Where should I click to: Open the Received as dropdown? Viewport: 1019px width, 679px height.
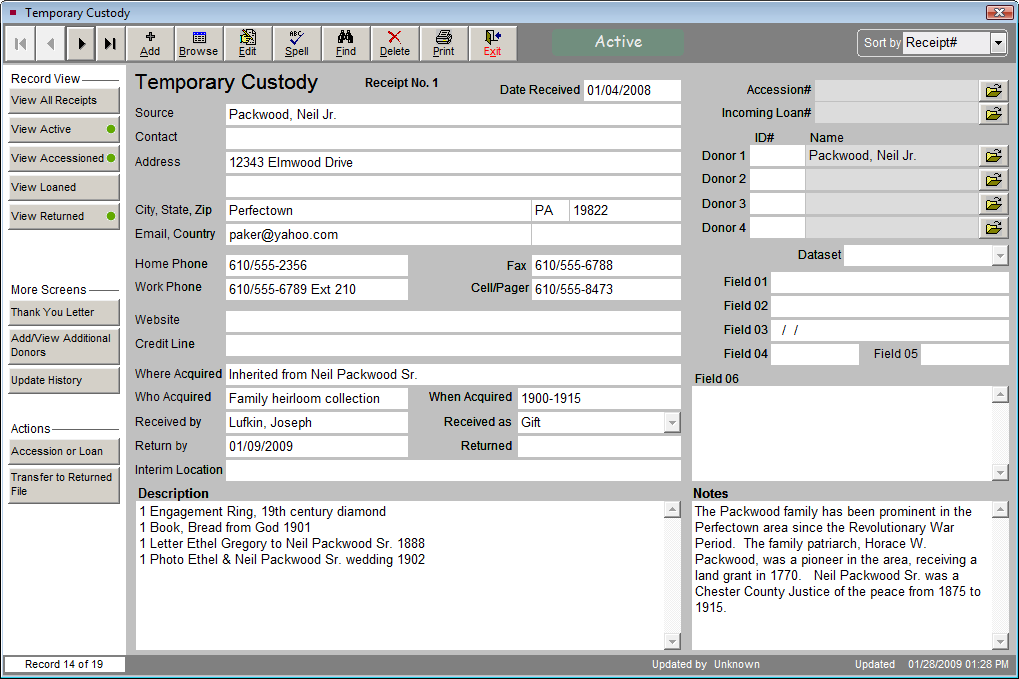coord(671,423)
